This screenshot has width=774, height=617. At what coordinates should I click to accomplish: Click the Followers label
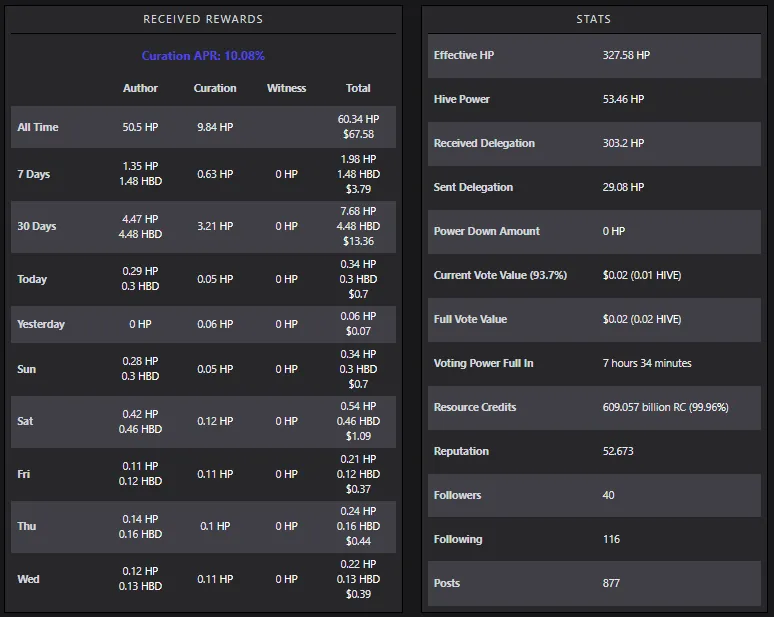tap(457, 495)
